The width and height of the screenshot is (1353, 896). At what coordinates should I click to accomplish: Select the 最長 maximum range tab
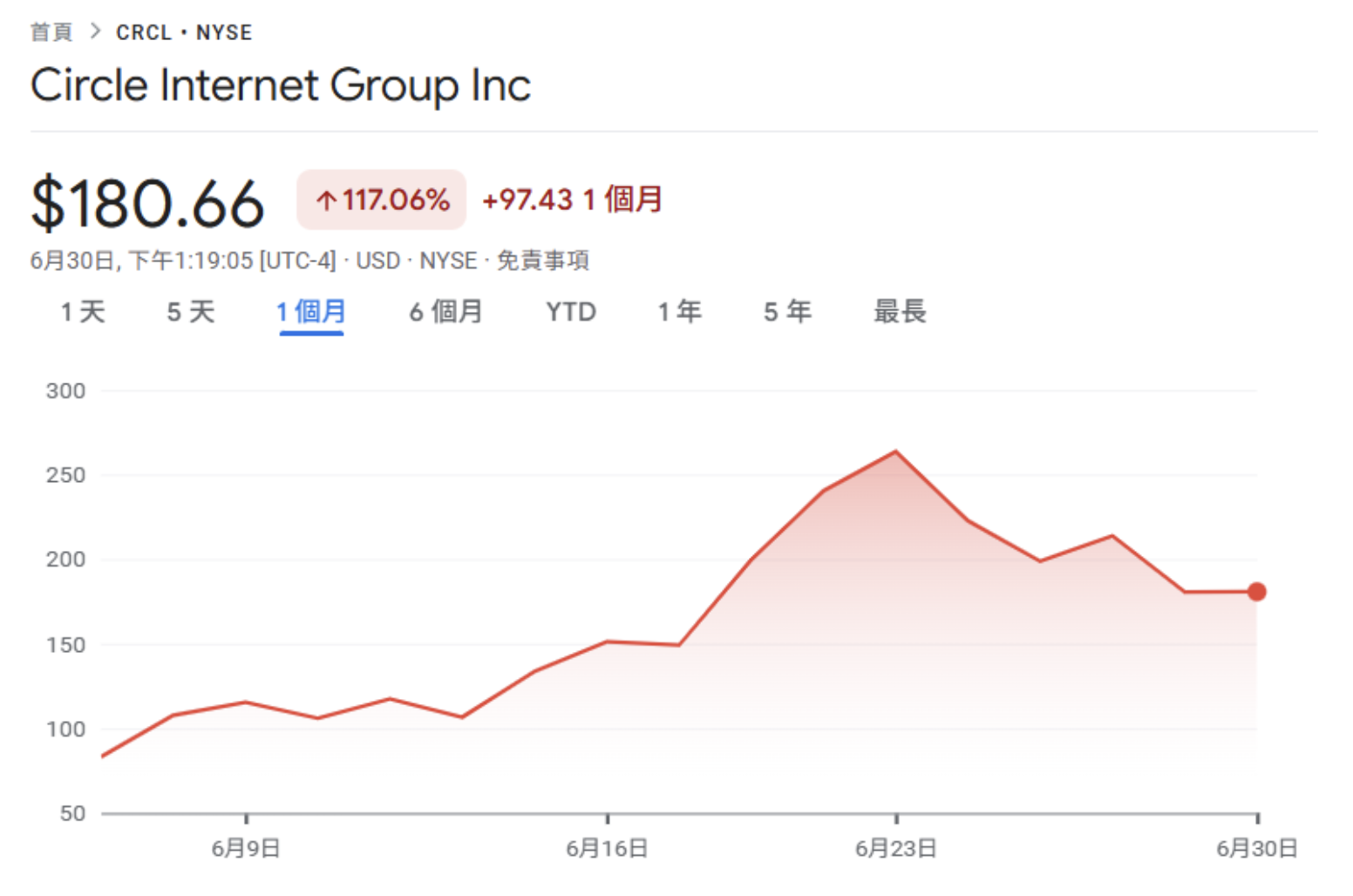pyautogui.click(x=900, y=312)
